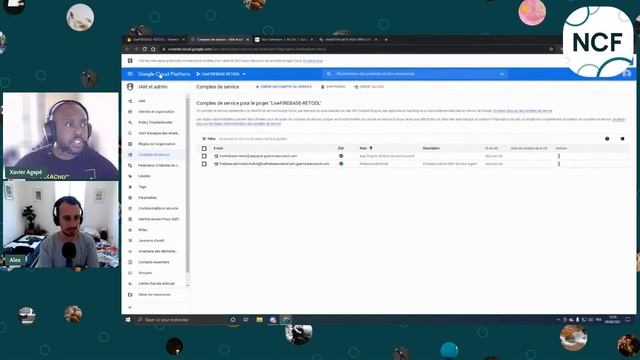Click the Google Cloud Platform logo text

(164, 74)
